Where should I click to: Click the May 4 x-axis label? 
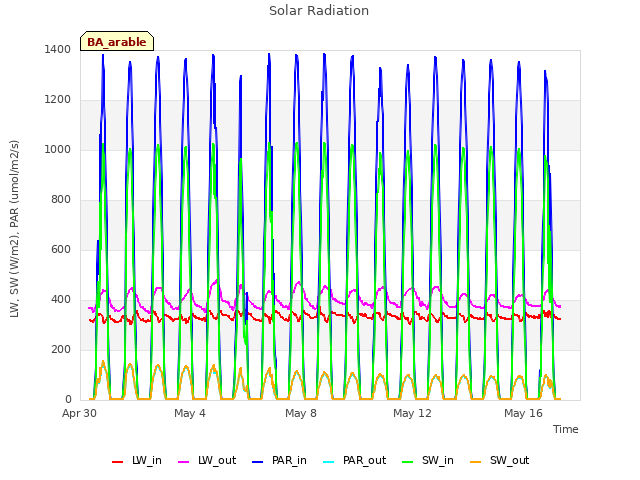point(190,413)
